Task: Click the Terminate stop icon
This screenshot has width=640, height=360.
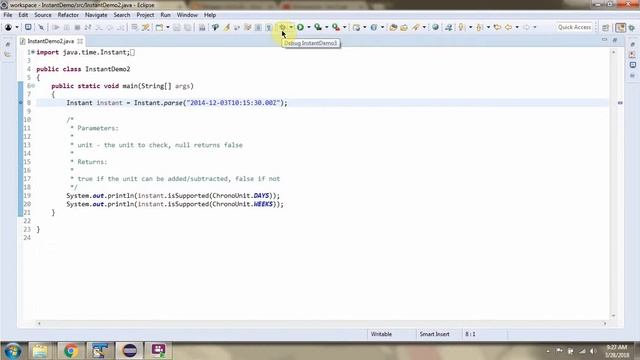Action: click(77, 27)
